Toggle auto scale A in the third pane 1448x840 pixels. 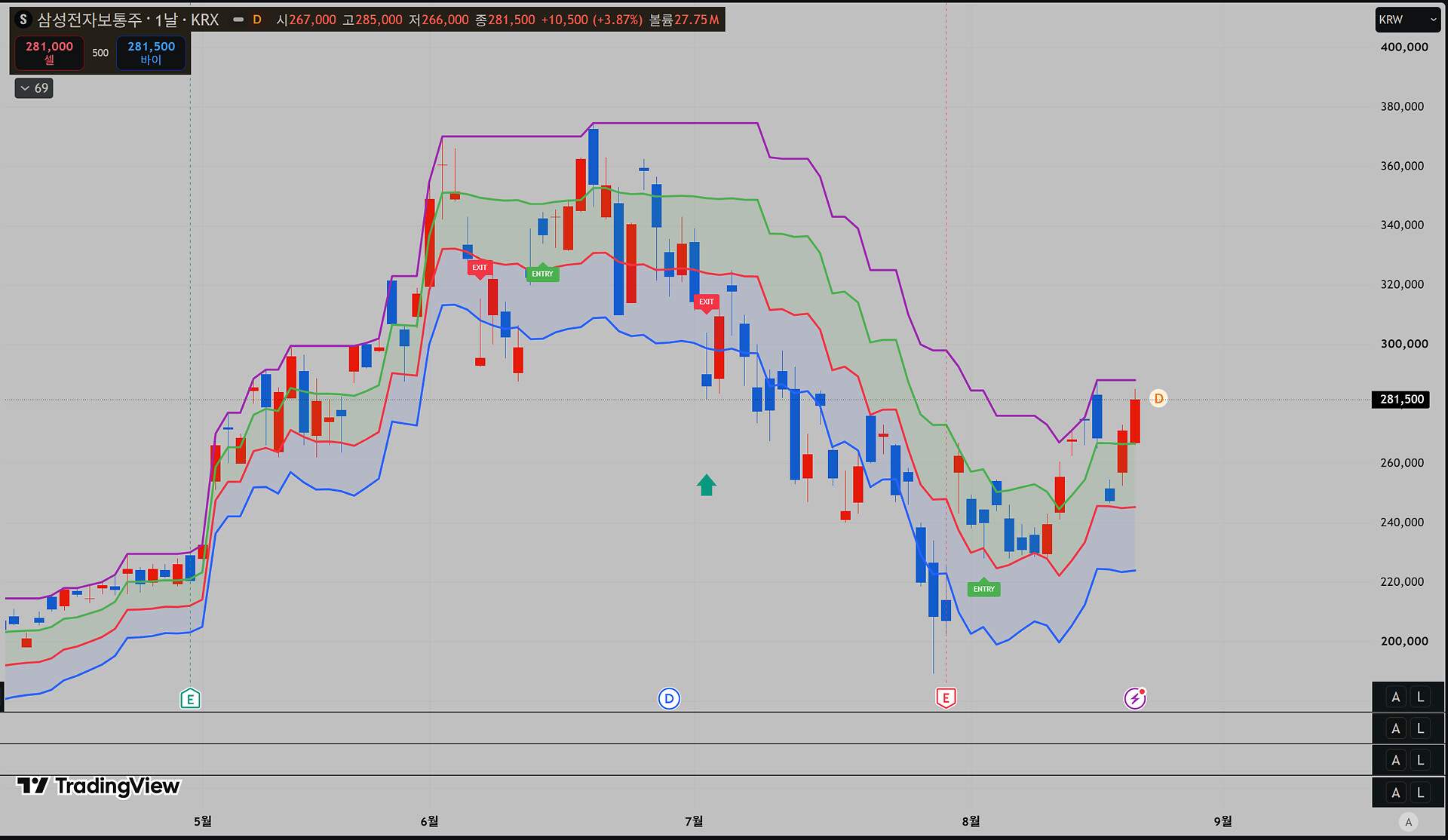[x=1395, y=760]
